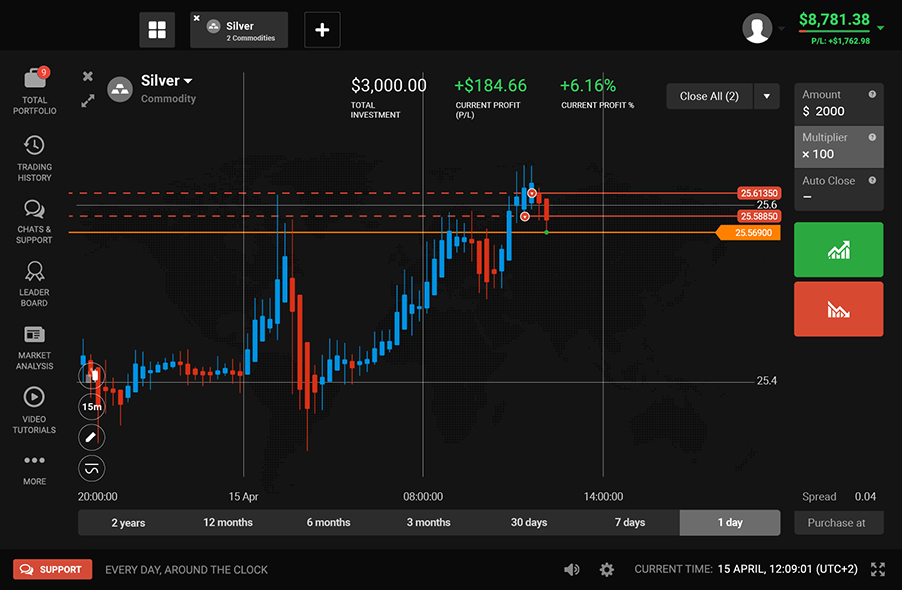
Task: Open the Total Portfolio briefcase icon
Action: click(x=34, y=80)
